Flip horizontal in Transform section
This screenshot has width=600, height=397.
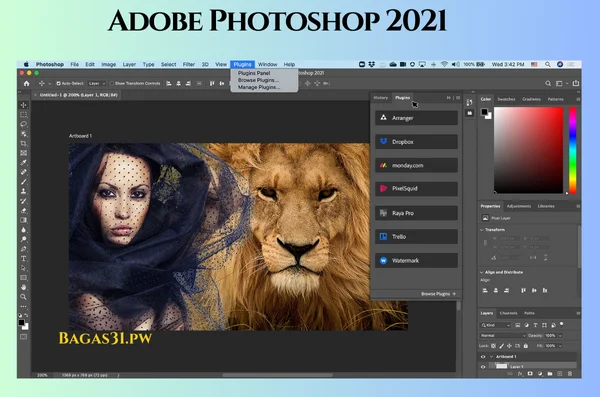pos(533,258)
